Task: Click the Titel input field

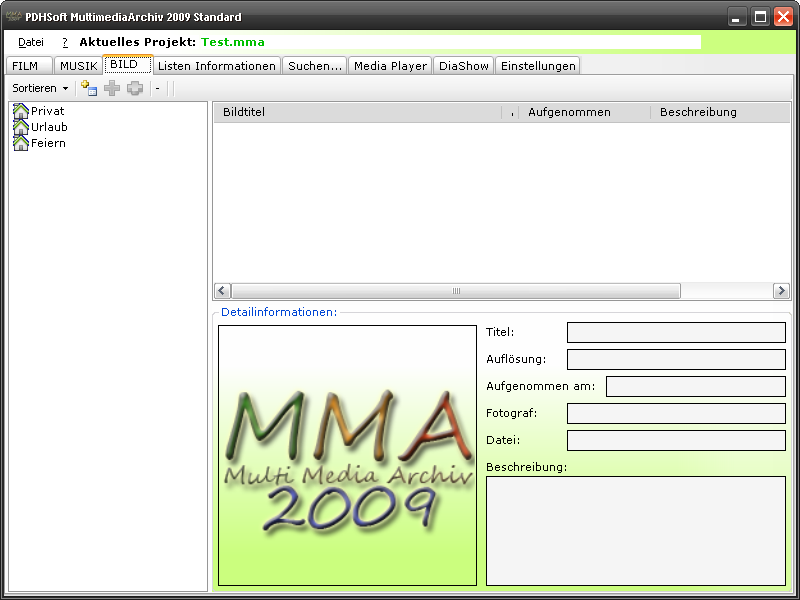Action: click(x=676, y=332)
